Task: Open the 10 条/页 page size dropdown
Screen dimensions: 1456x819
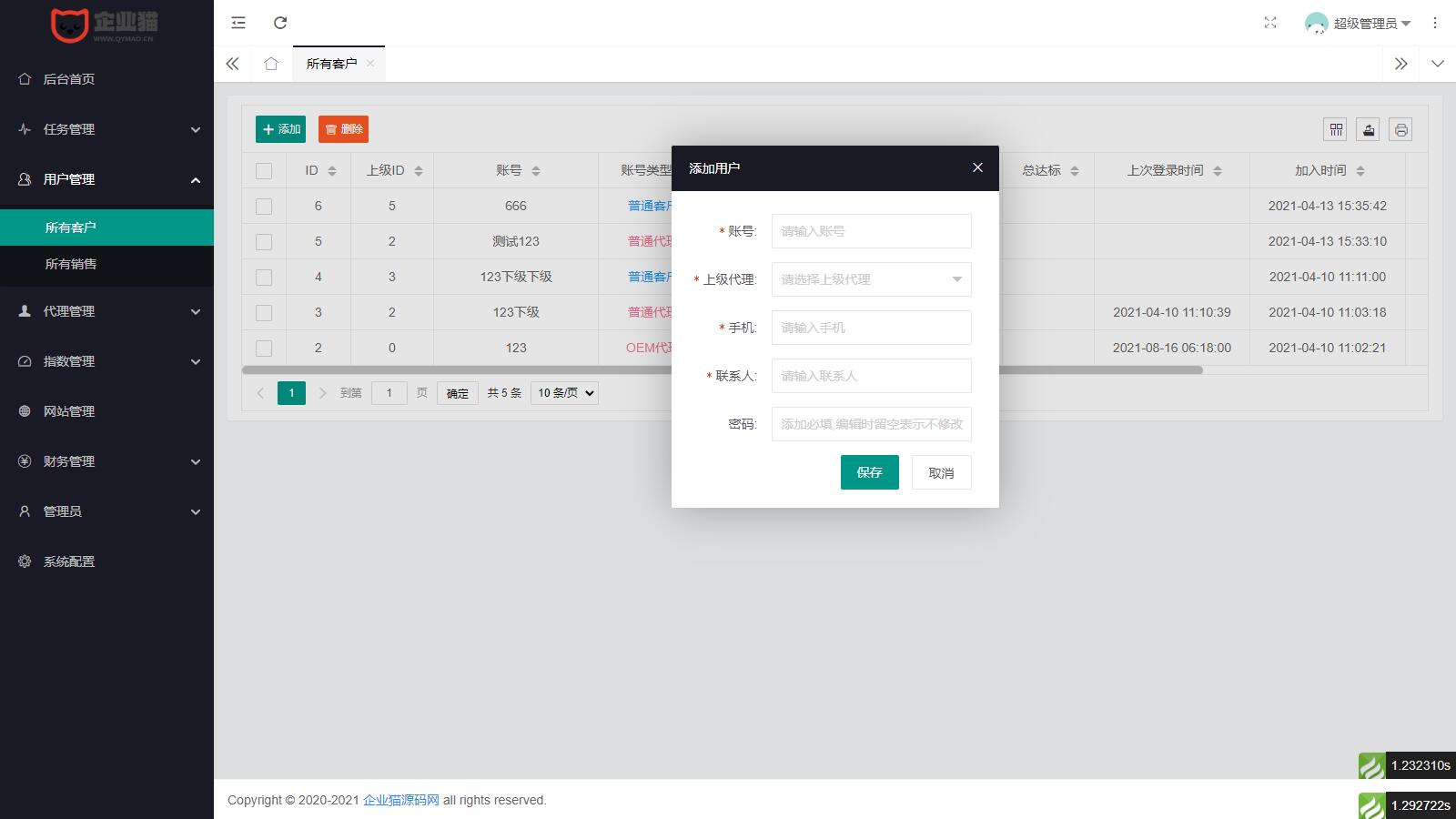Action: click(x=564, y=393)
